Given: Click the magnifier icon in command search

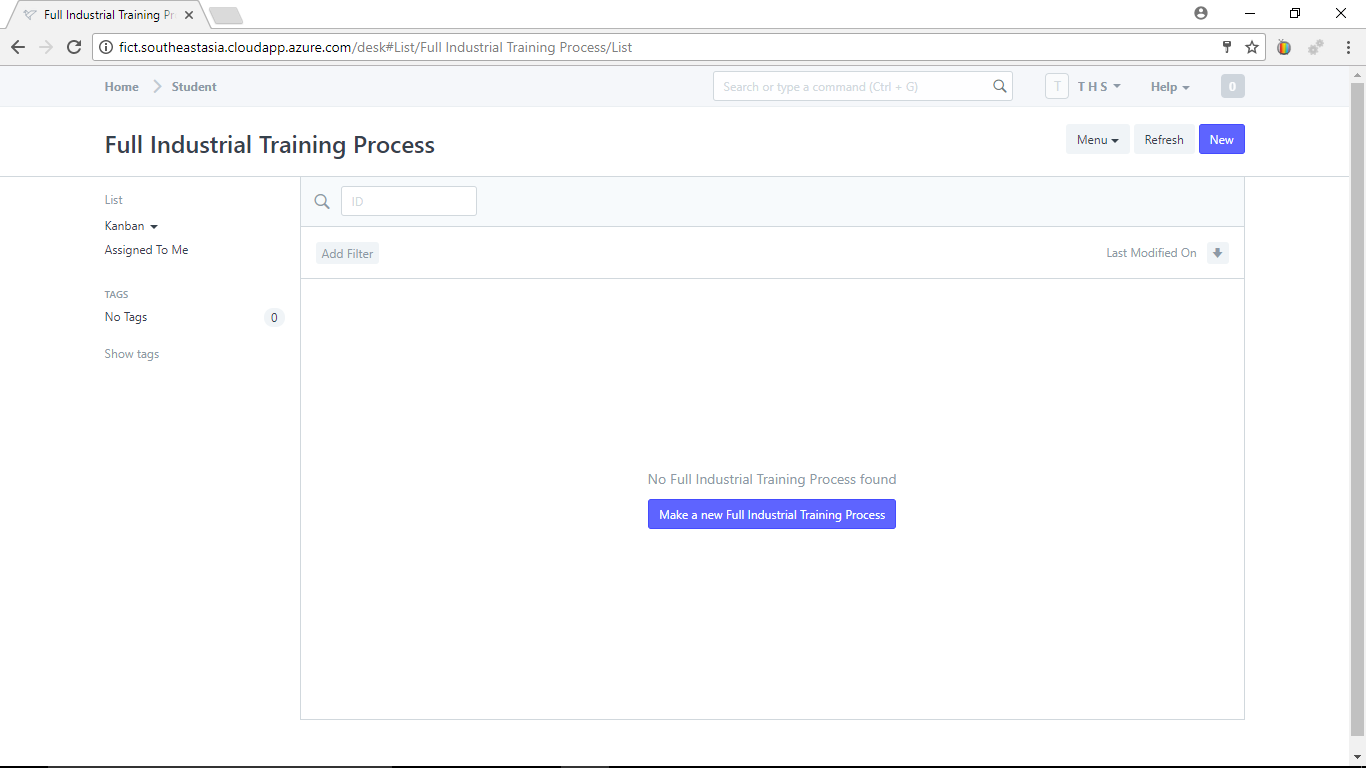Looking at the screenshot, I should tap(1000, 87).
